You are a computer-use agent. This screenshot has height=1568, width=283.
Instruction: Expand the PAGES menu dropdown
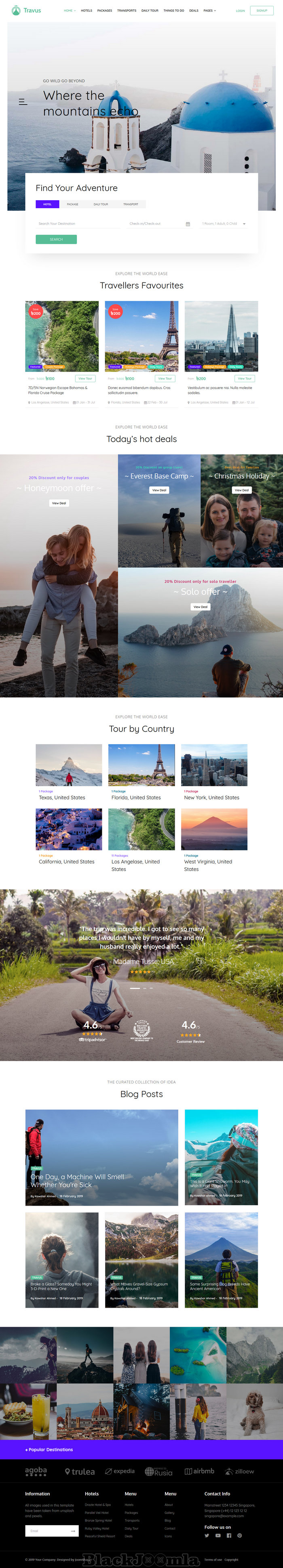[x=209, y=10]
